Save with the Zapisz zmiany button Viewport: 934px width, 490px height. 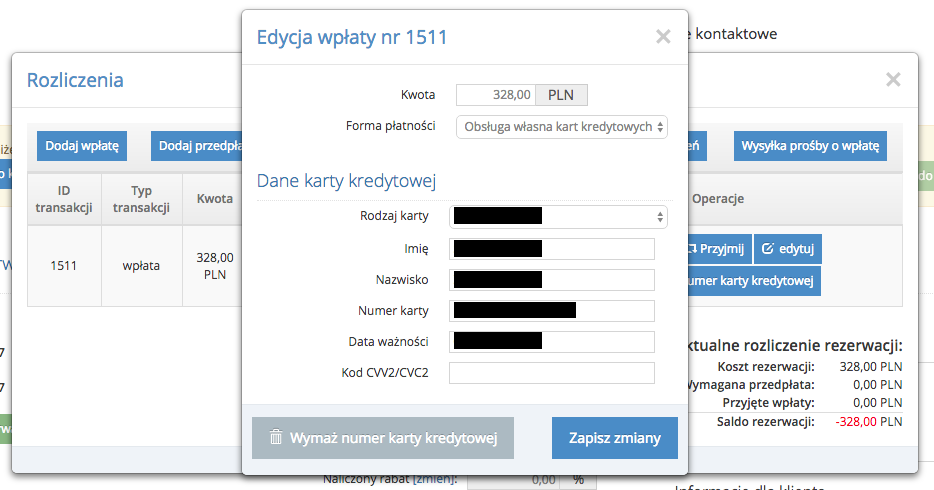[x=615, y=438]
